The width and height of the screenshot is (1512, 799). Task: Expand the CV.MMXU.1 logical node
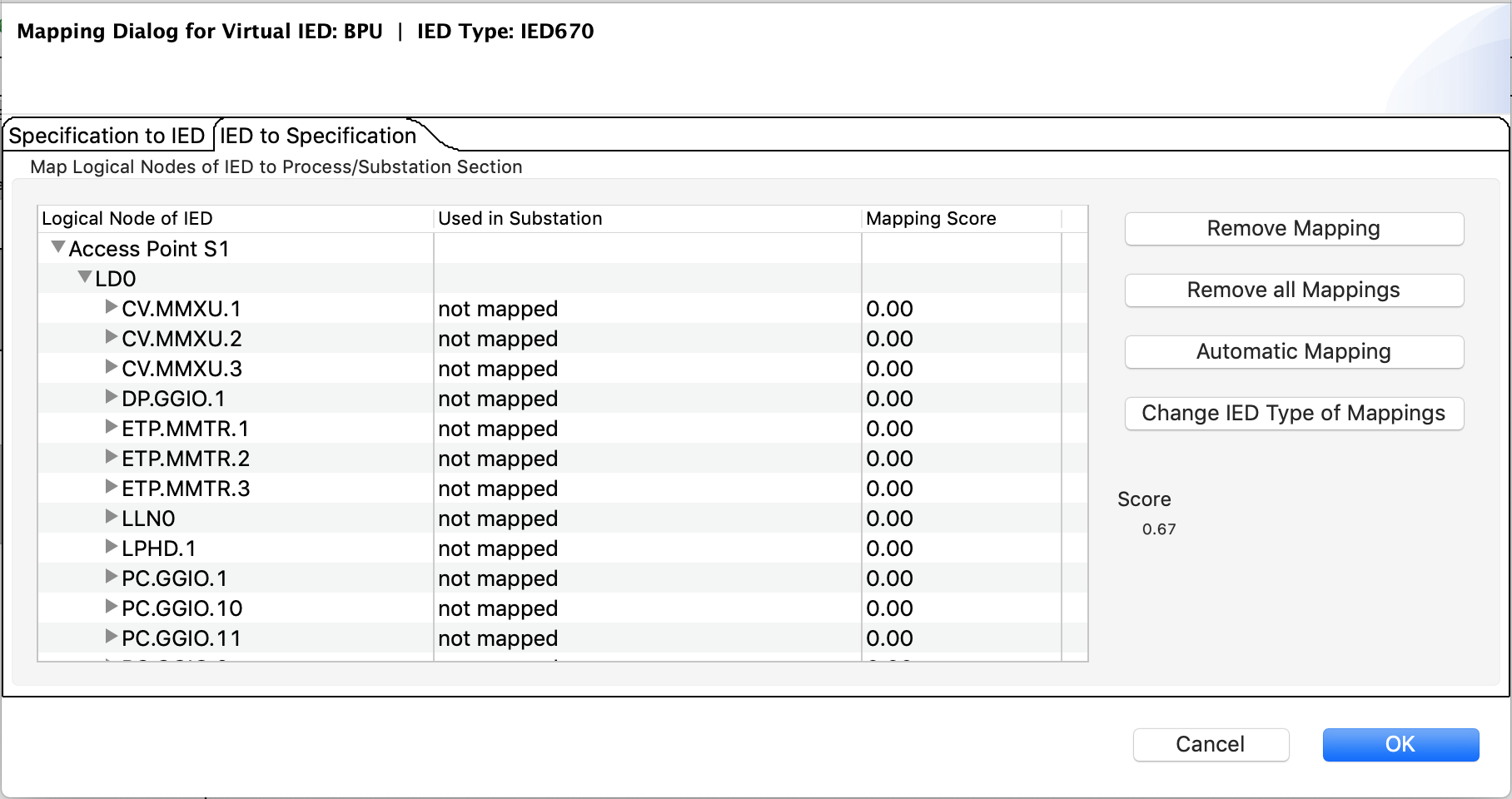click(x=111, y=307)
